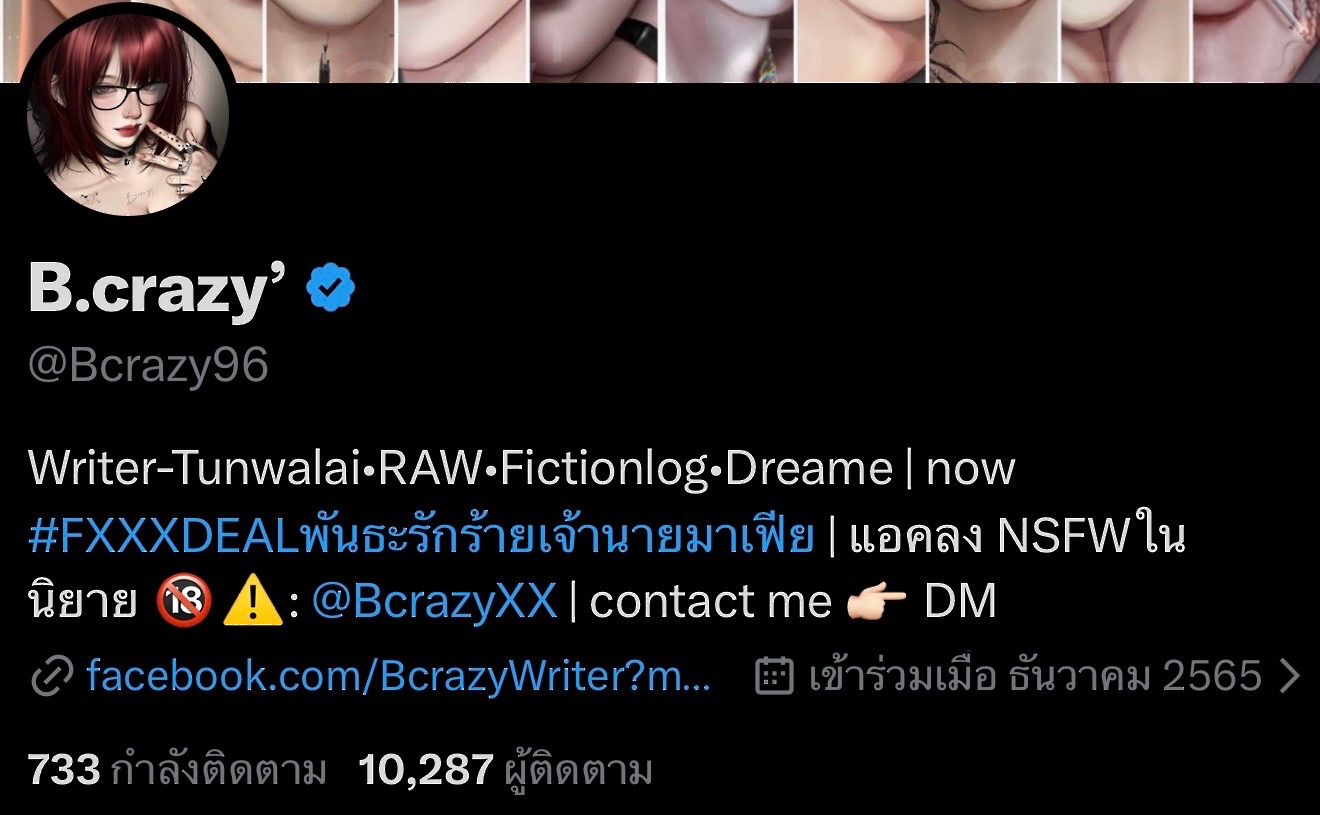The height and width of the screenshot is (815, 1320).
Task: View the 10,287 followers list
Action: click(x=505, y=771)
